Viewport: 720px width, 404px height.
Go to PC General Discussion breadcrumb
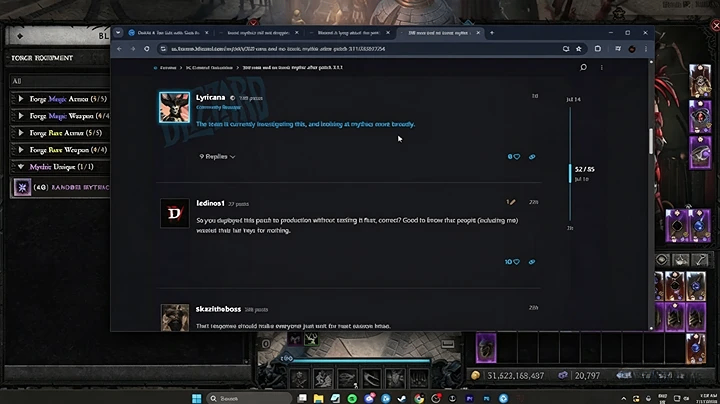tap(209, 67)
